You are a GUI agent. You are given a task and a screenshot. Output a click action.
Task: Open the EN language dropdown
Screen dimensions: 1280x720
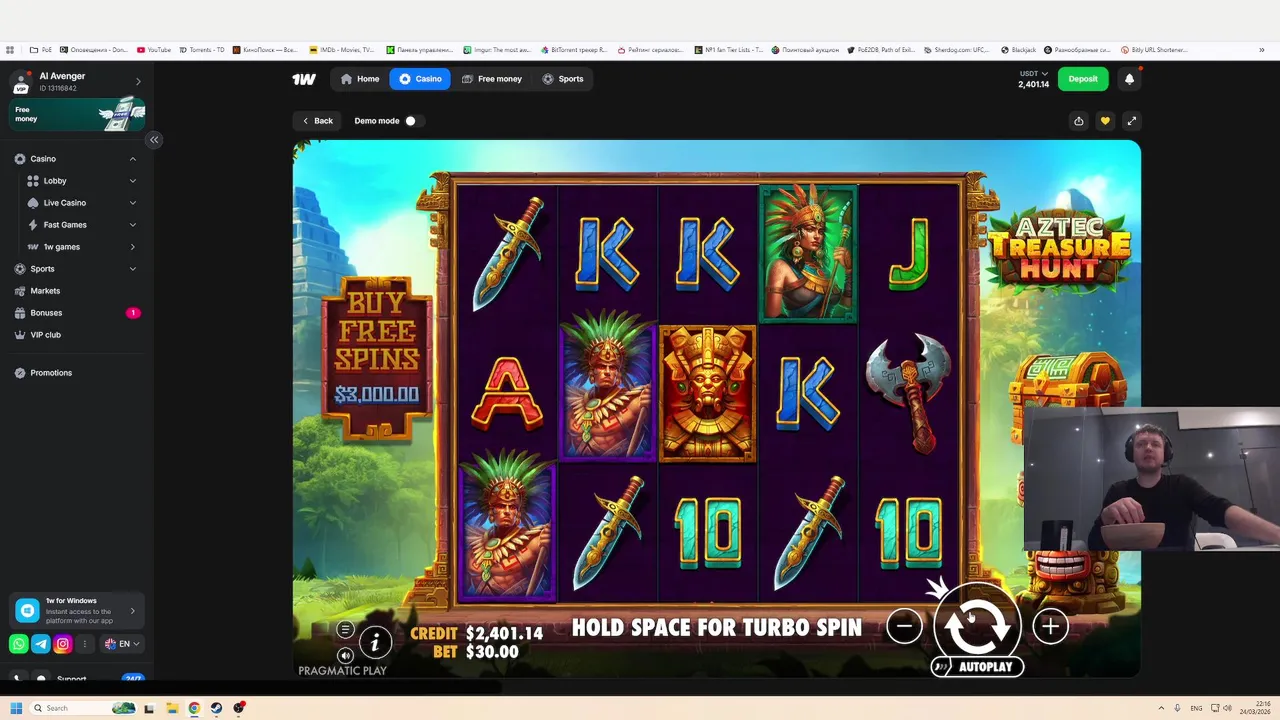122,644
